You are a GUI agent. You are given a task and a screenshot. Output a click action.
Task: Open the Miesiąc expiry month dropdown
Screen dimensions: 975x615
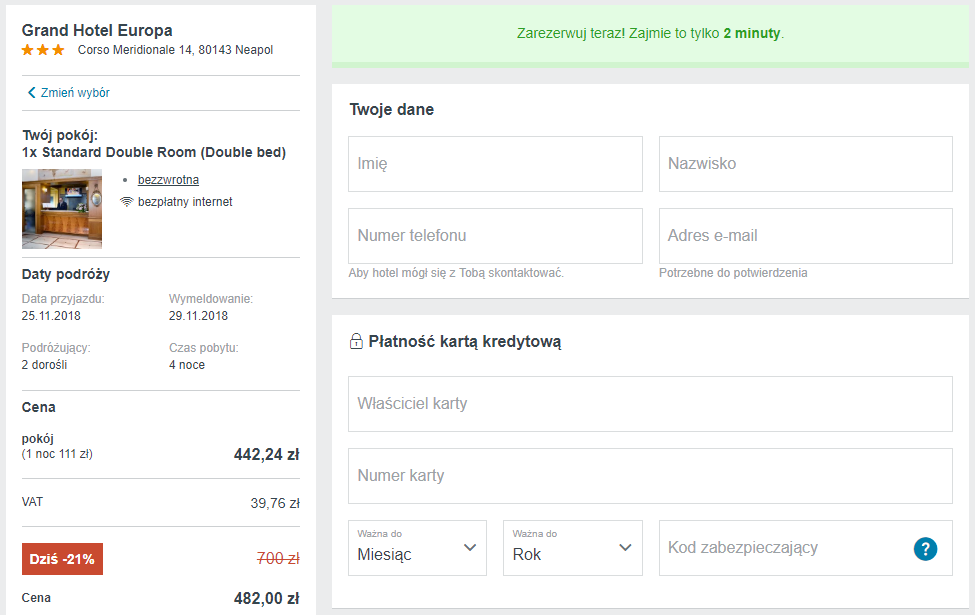[417, 548]
